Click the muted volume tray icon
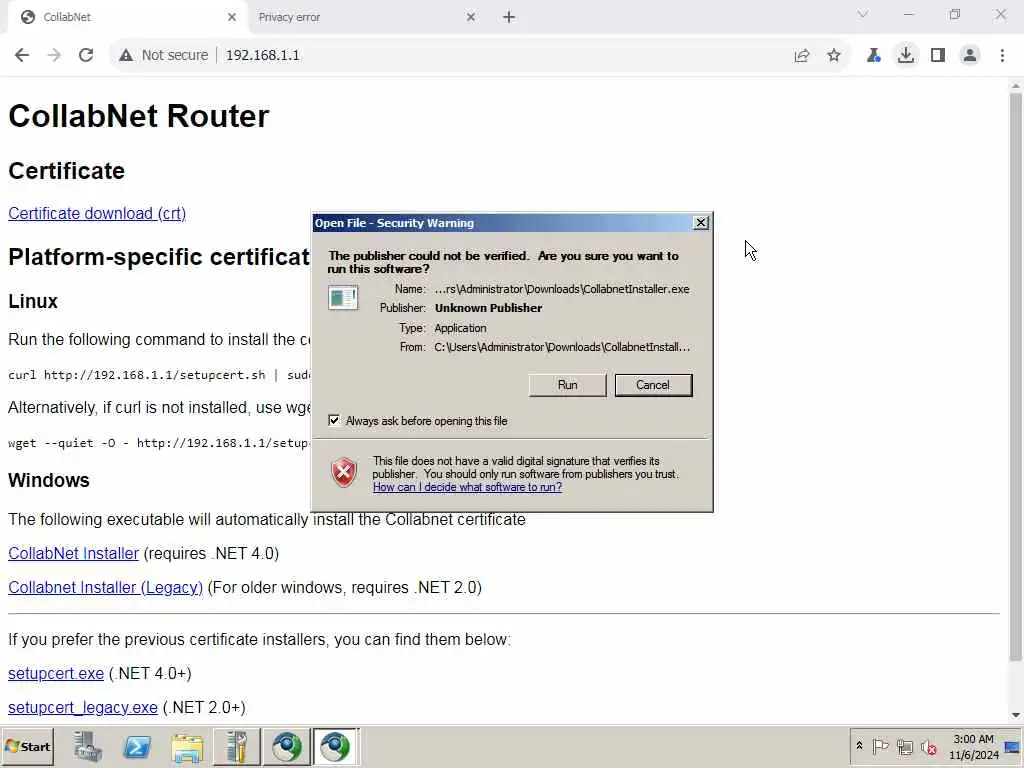The width and height of the screenshot is (1024, 768). click(928, 746)
